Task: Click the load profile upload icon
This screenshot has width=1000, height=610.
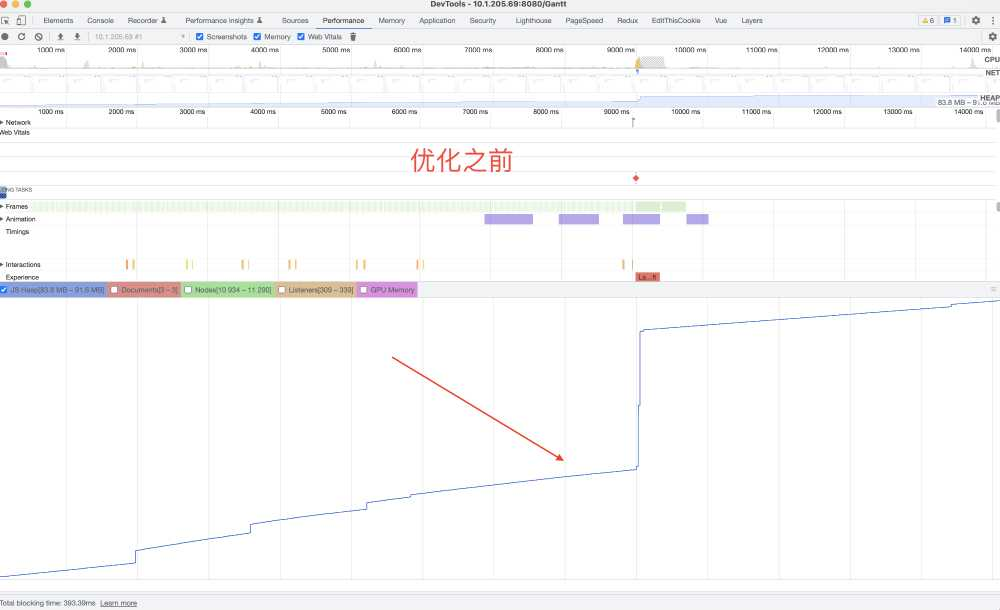Action: (61, 37)
